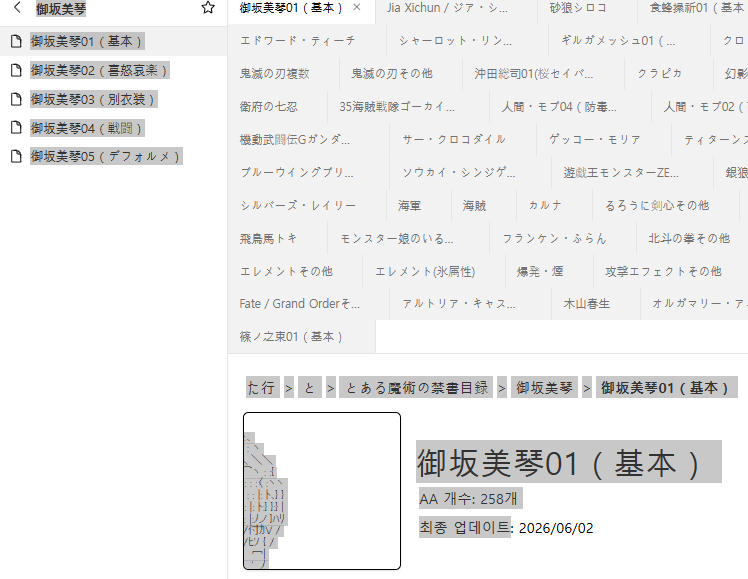Screen dimensions: 748x579
Task: Switch to the るろうに剣心その他 tab
Action: 666,205
